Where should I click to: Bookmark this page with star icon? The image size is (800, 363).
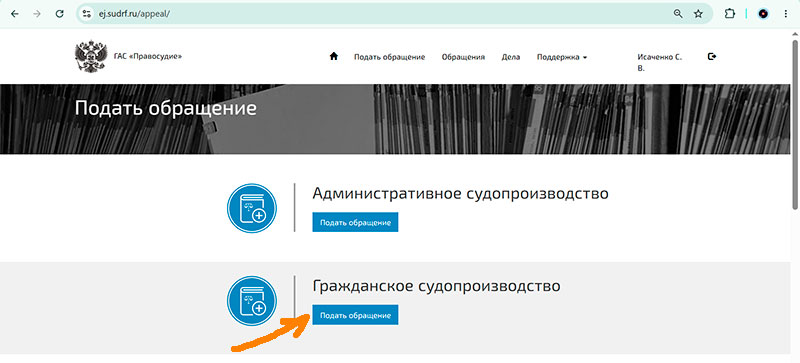698,14
